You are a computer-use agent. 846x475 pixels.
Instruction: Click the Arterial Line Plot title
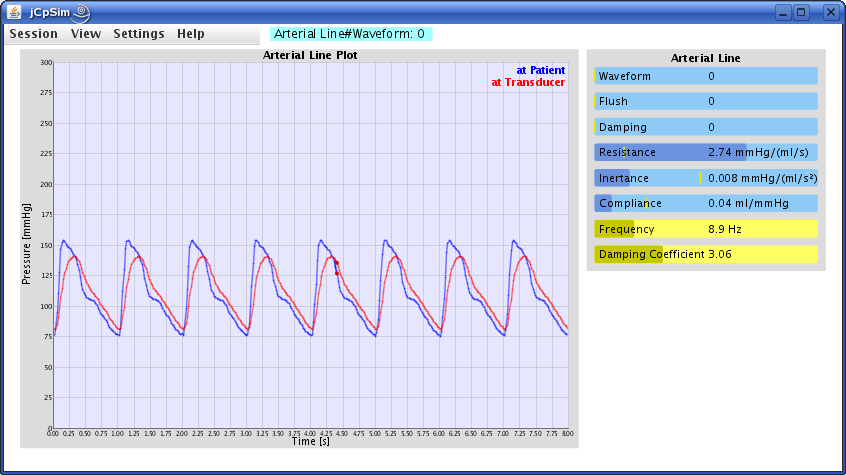(x=310, y=55)
